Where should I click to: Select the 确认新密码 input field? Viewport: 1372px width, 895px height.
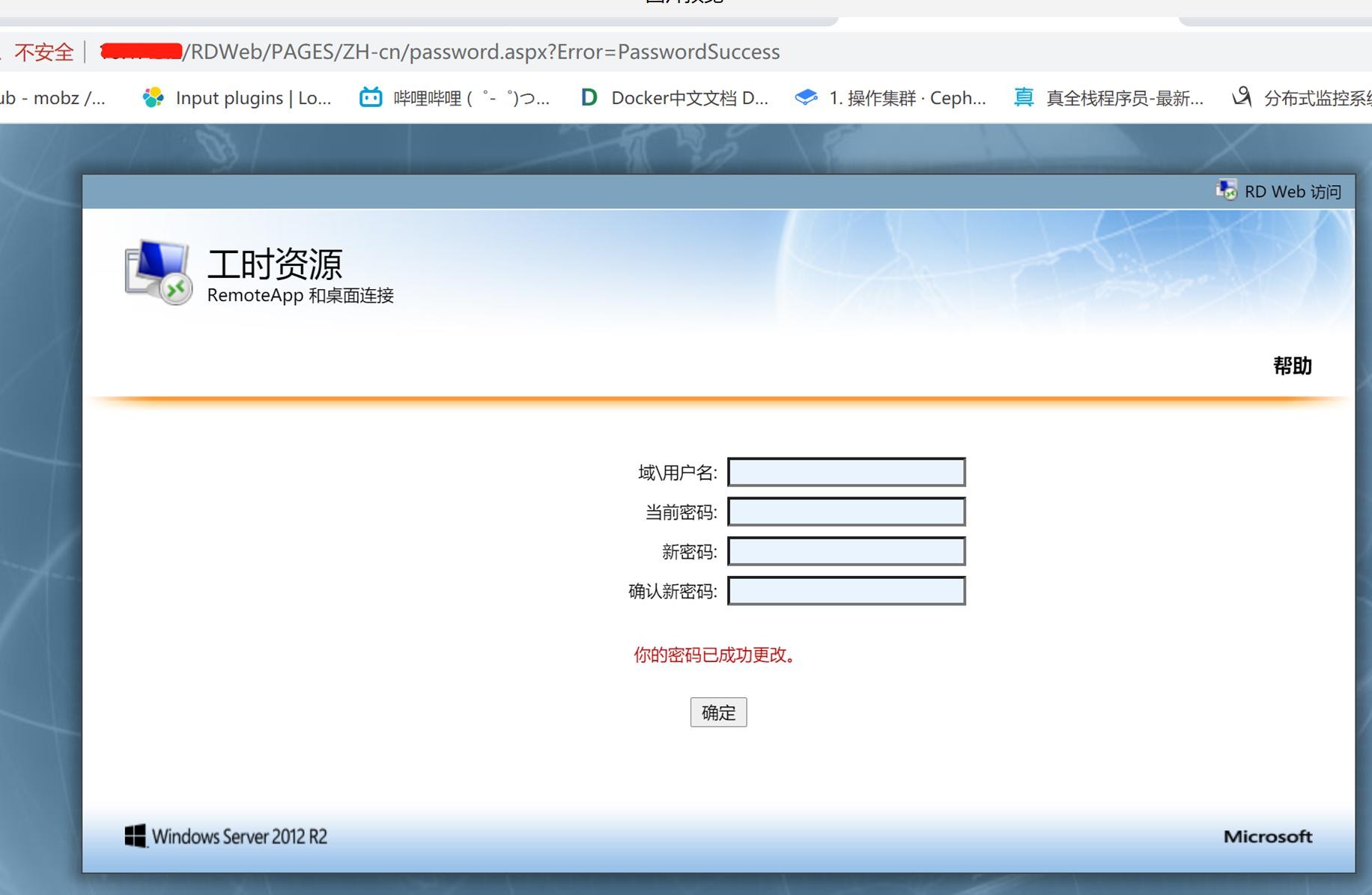point(846,592)
